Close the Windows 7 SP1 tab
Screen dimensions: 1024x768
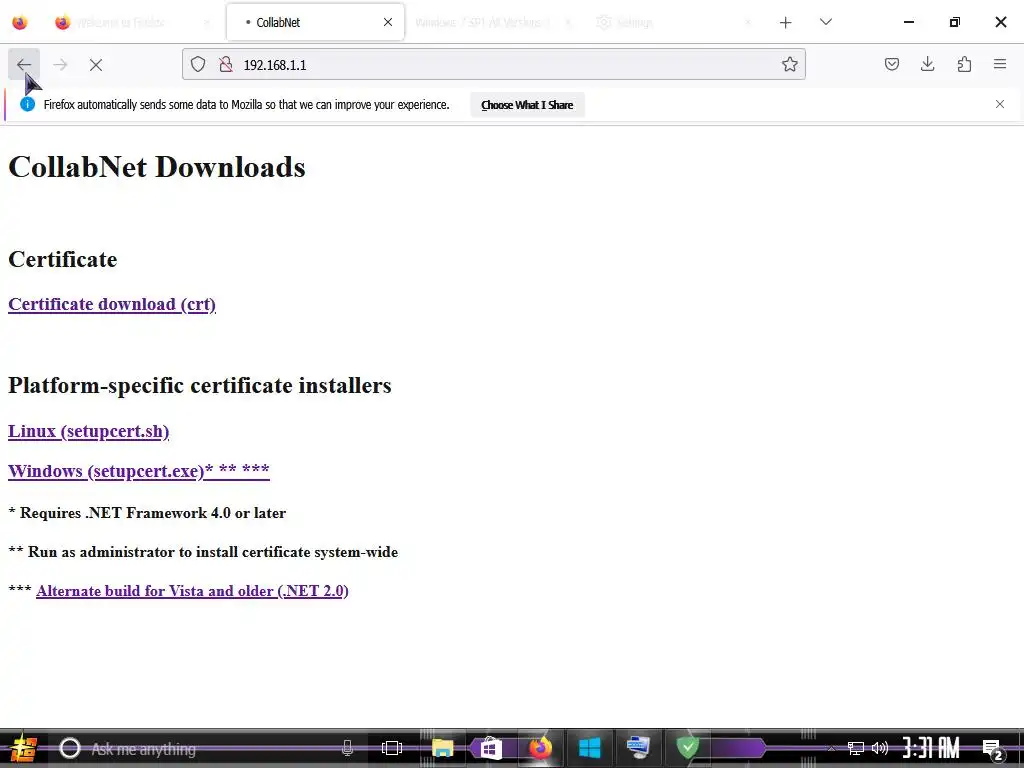tap(568, 23)
